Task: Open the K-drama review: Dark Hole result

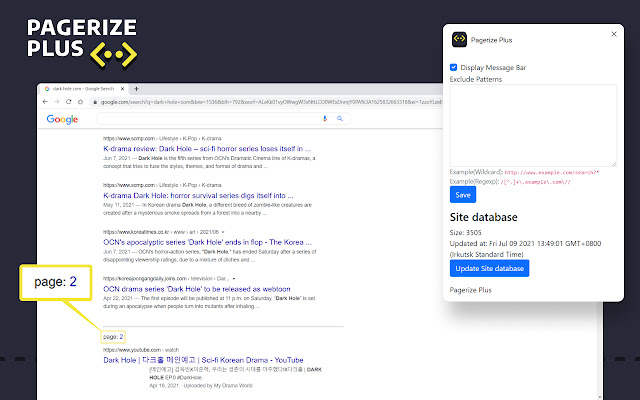Action: (207, 147)
